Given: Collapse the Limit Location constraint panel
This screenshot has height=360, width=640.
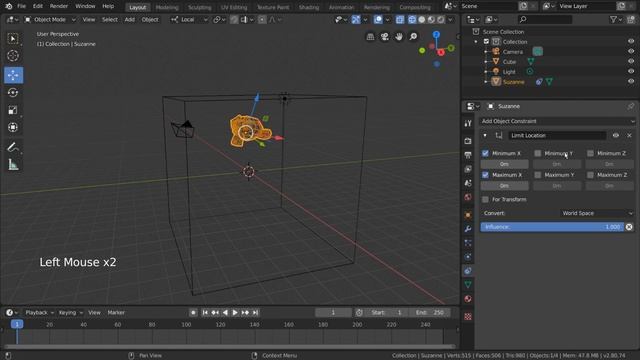Looking at the screenshot, I should 485,136.
